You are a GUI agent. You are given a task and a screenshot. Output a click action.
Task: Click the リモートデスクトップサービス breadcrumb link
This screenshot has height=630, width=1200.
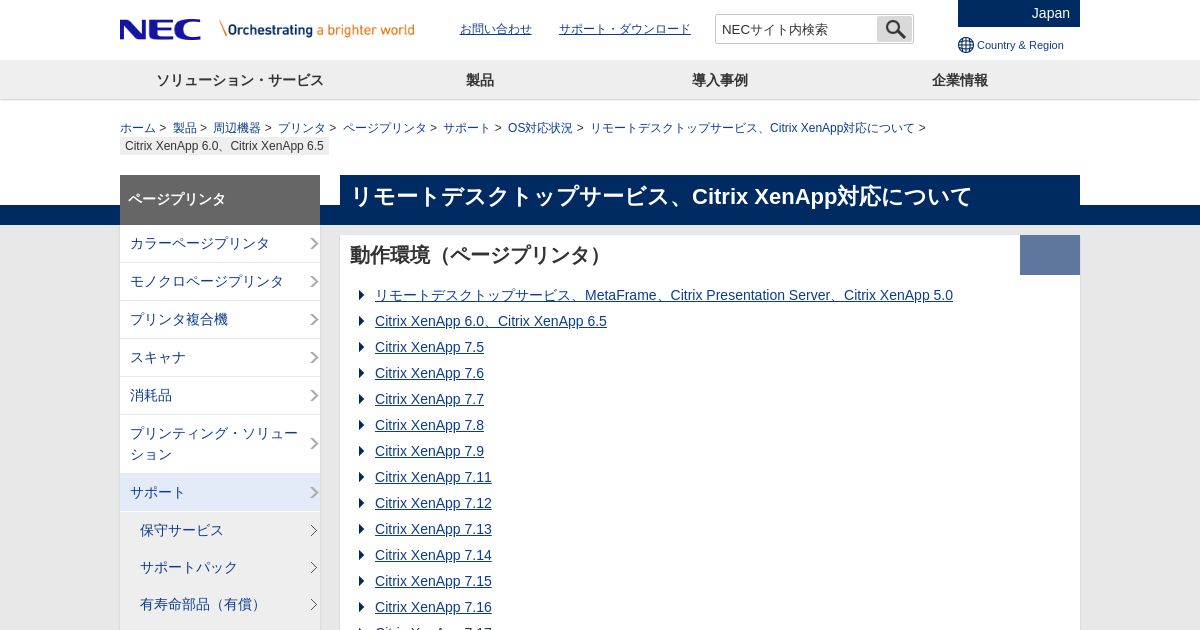[x=752, y=128]
